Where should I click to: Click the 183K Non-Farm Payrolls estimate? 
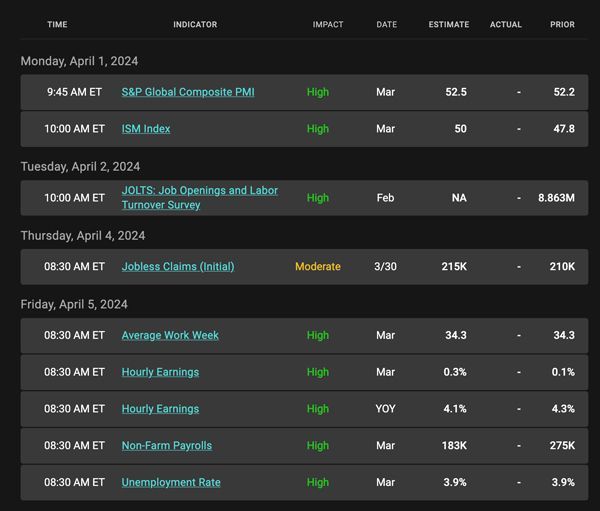(x=454, y=446)
